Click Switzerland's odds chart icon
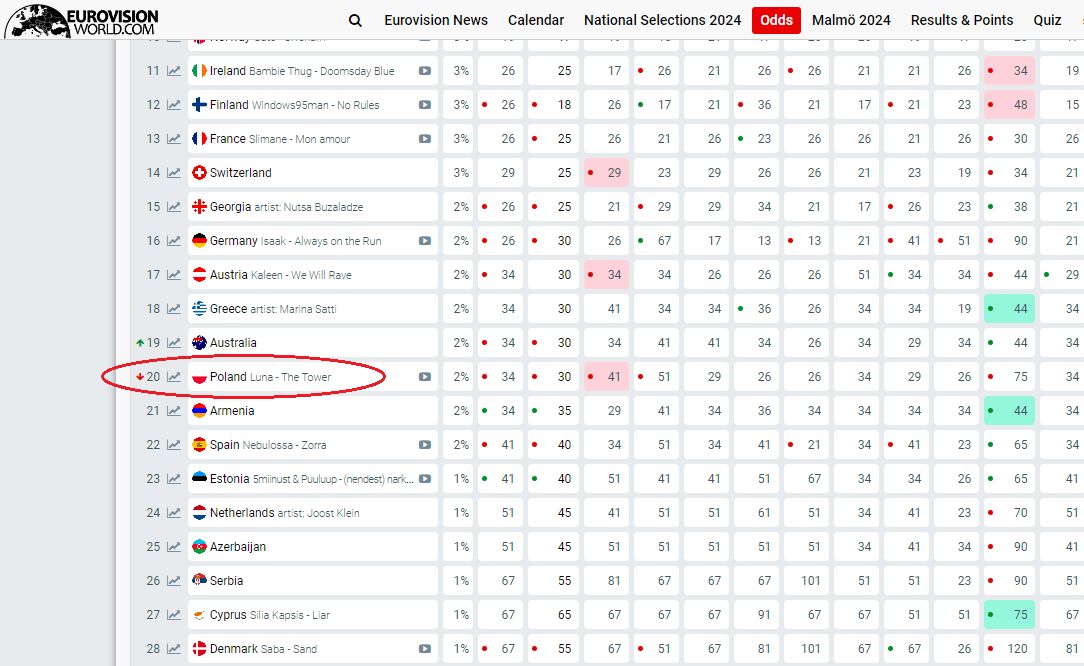 174,173
